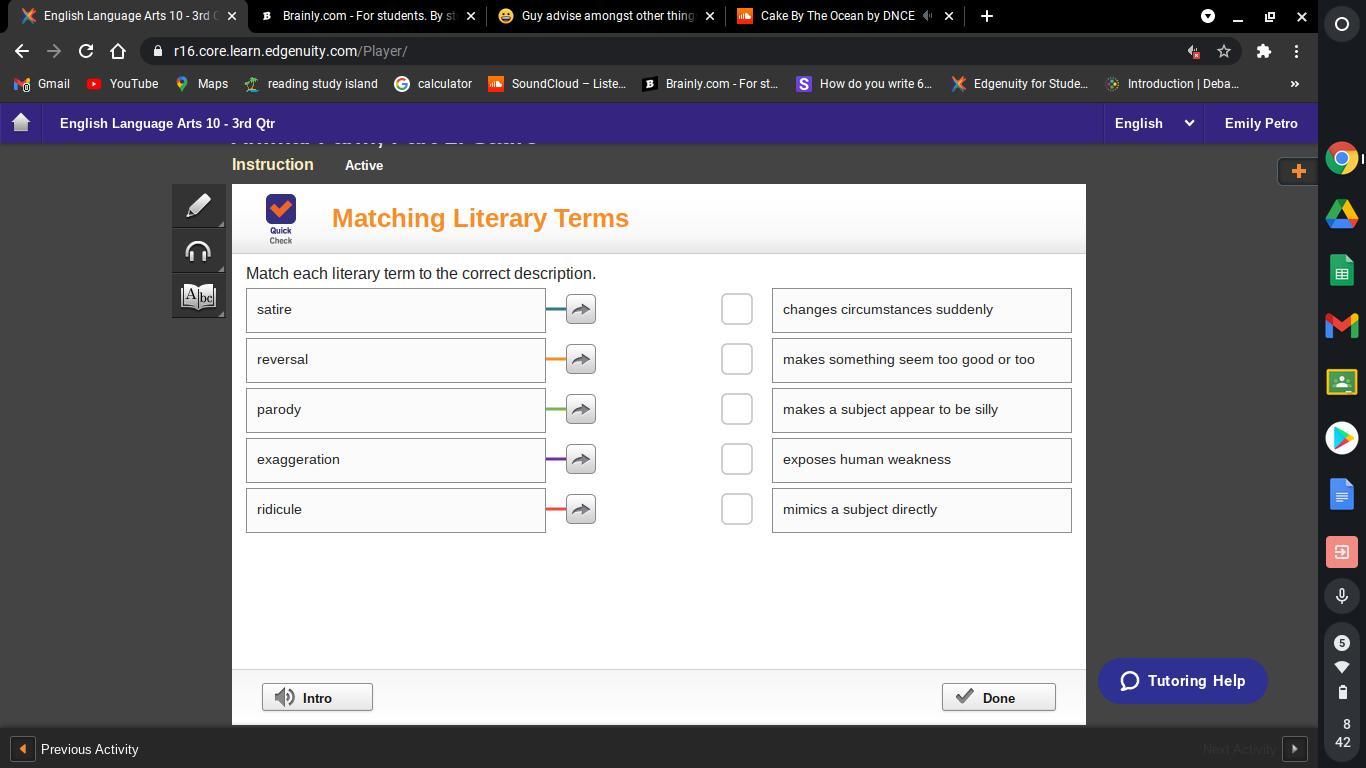Image resolution: width=1366 pixels, height=768 pixels.
Task: Go to Edgenuity home icon
Action: (21, 123)
